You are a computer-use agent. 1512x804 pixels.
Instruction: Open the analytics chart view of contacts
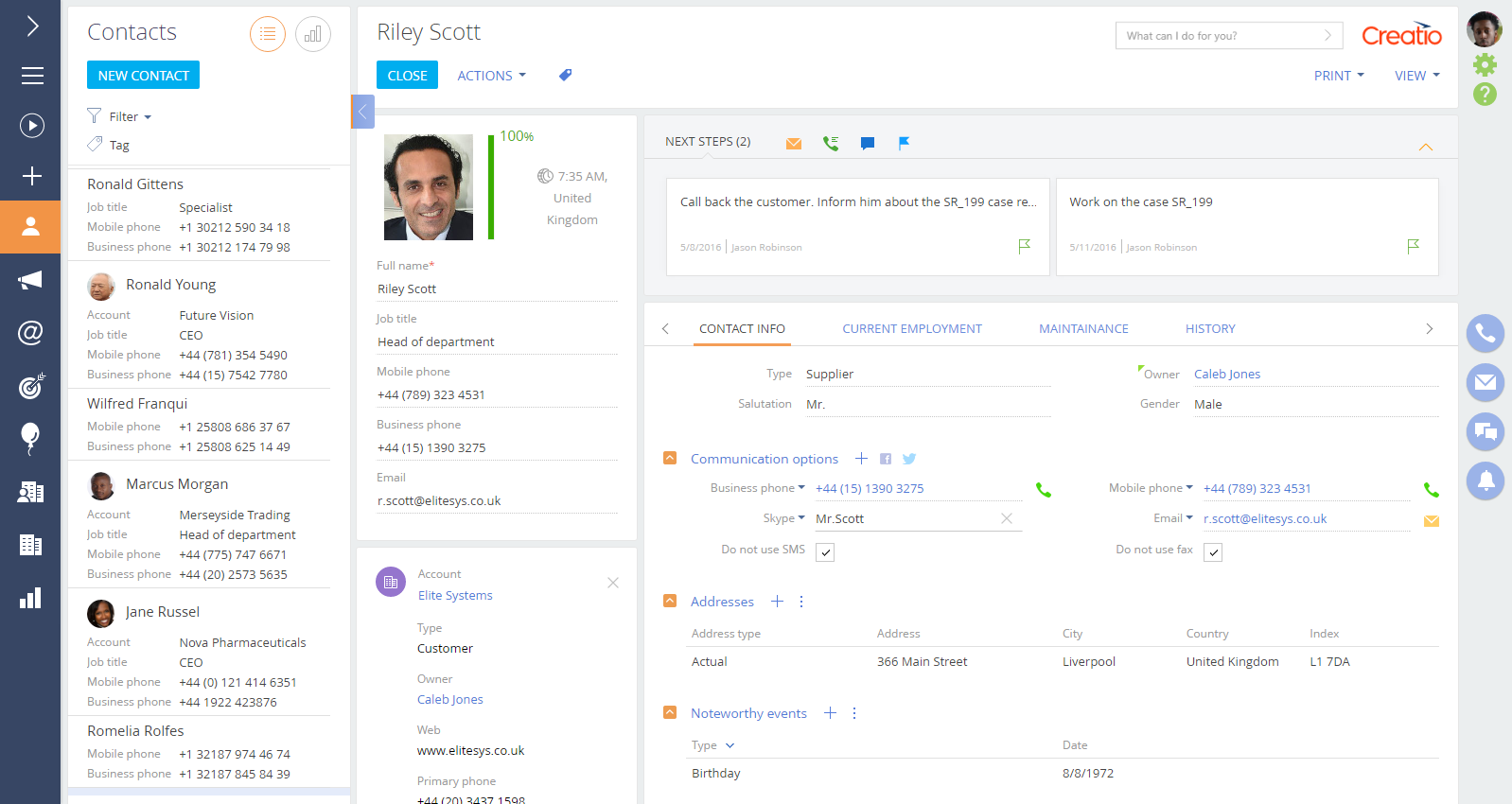click(x=313, y=35)
